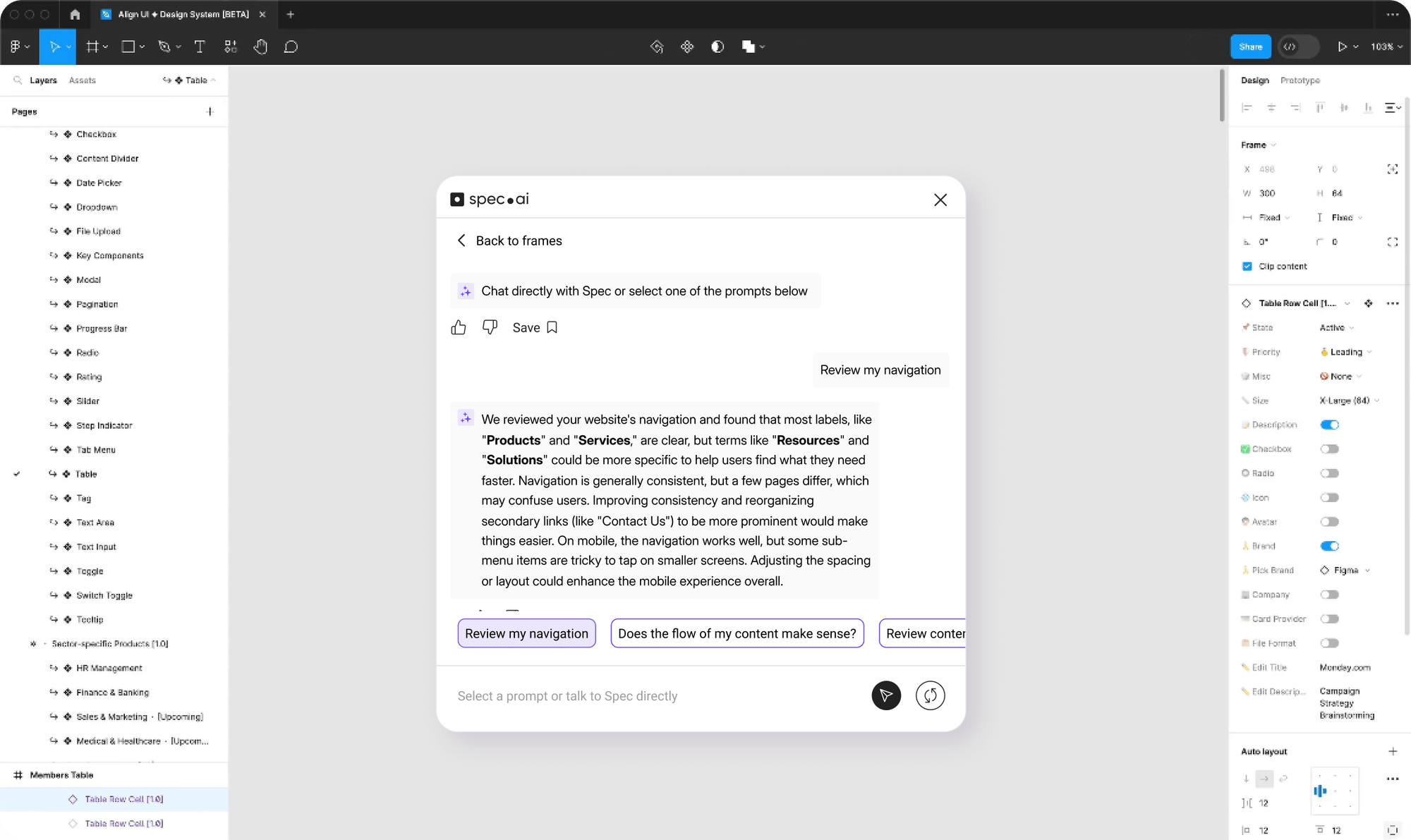Open the Assets tab

(83, 80)
